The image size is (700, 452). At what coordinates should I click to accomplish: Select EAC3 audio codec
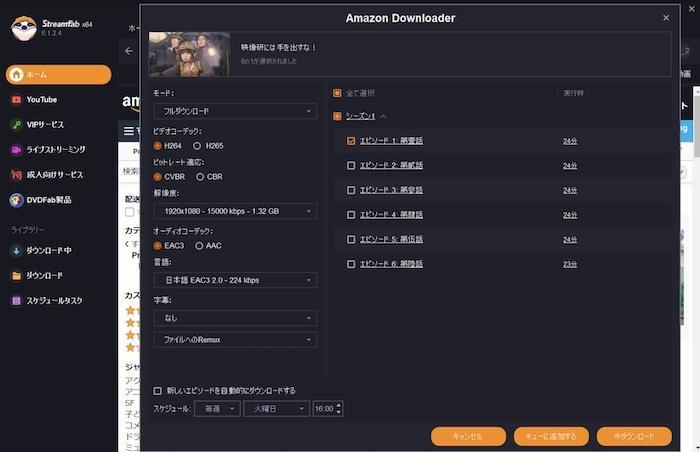157,246
